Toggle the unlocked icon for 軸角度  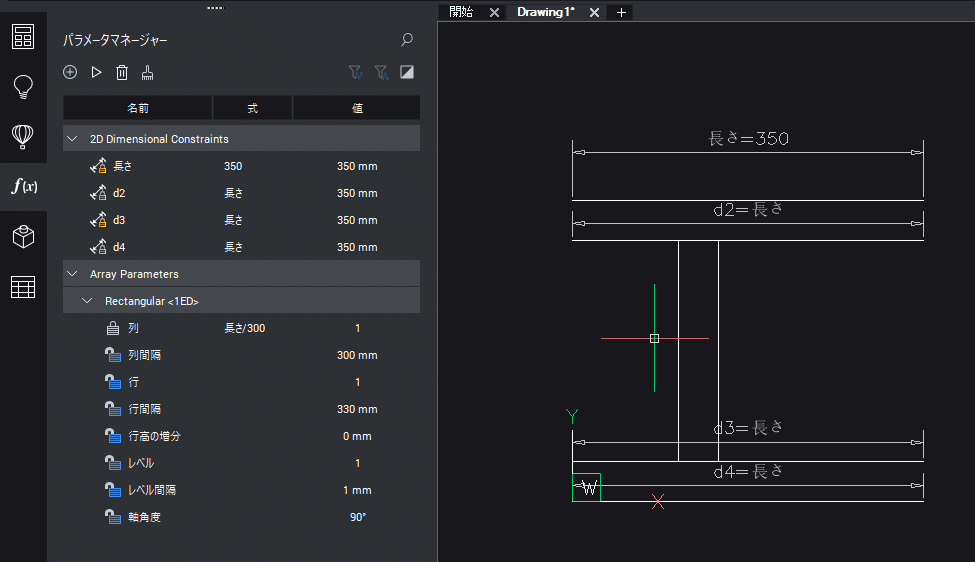coord(113,517)
